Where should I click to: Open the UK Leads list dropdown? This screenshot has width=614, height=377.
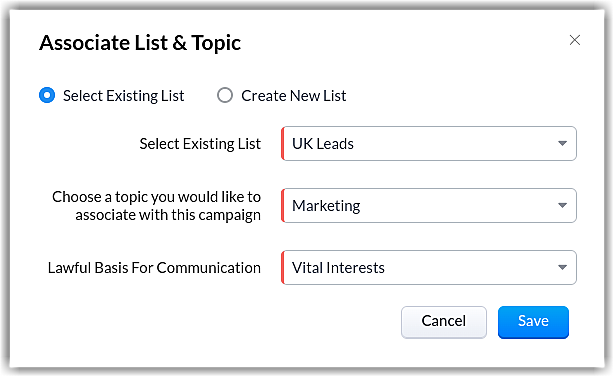pos(429,144)
